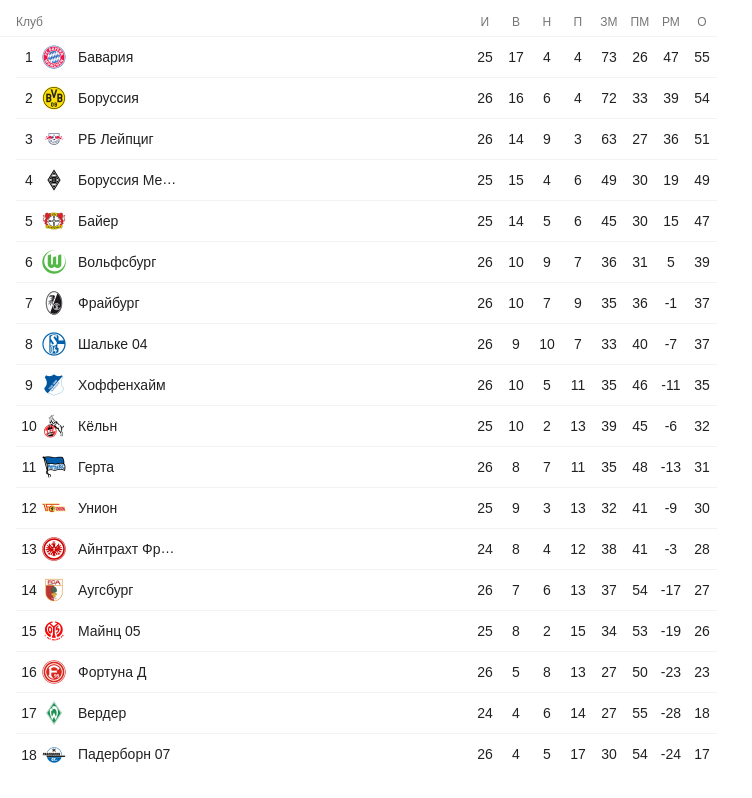The width and height of the screenshot is (752, 798).
Task: Click the Borussia Dortmund BVB logo
Action: pyautogui.click(x=54, y=98)
